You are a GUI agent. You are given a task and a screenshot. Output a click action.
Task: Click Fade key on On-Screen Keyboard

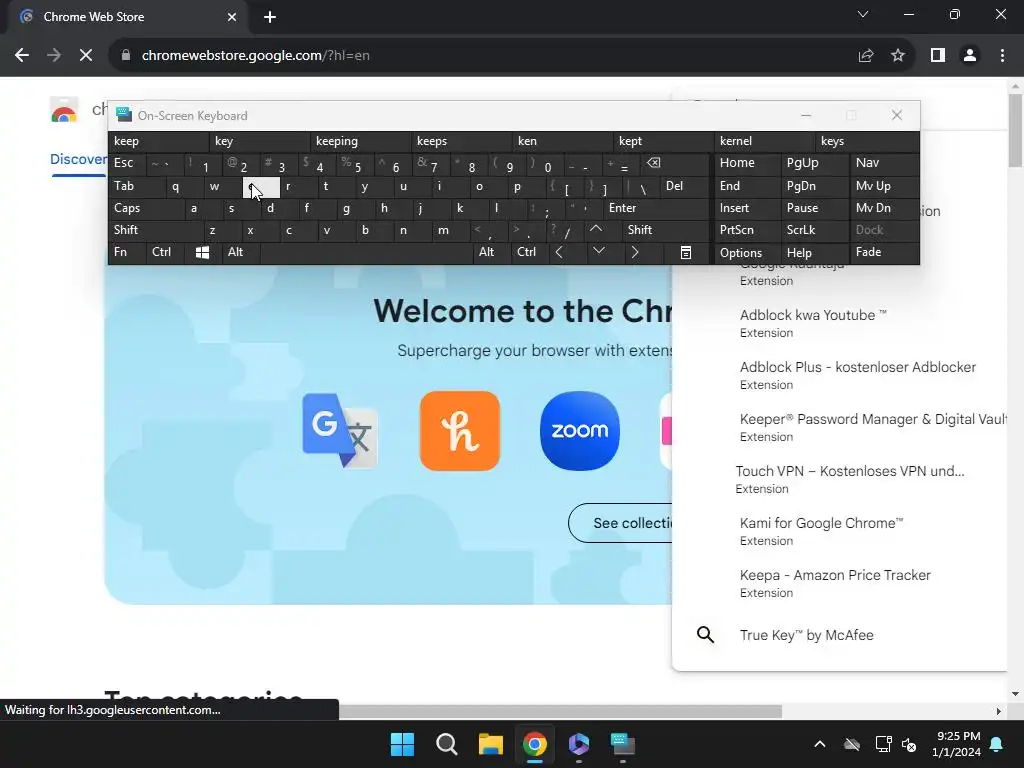click(883, 253)
